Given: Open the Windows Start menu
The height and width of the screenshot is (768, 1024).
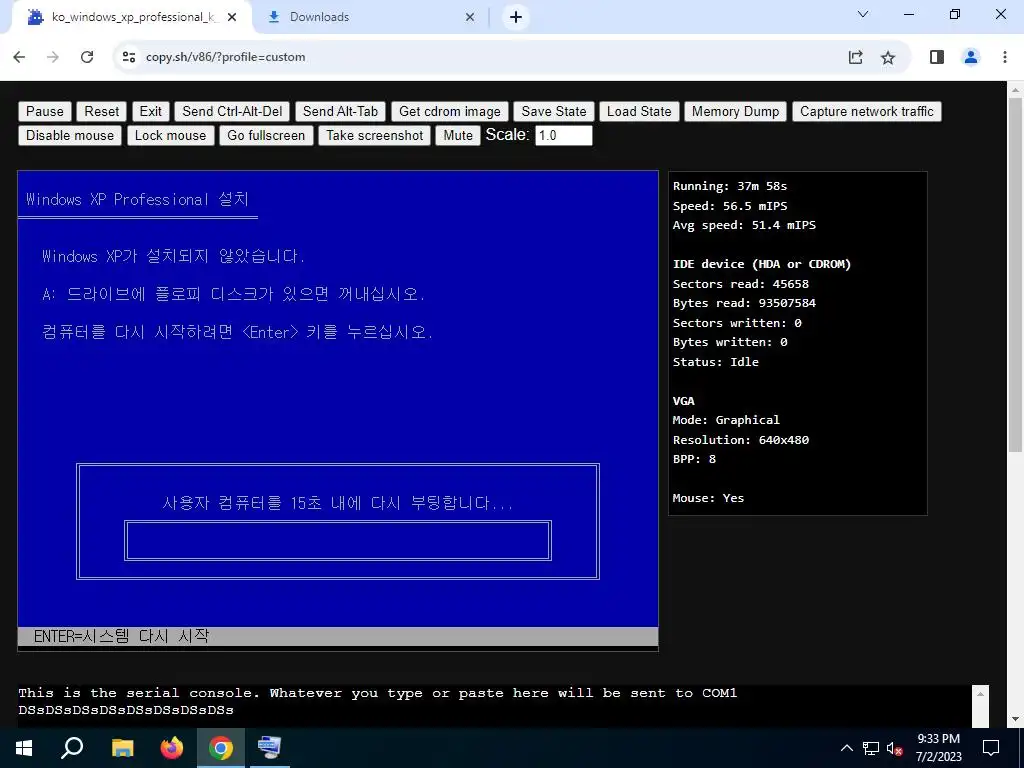Looking at the screenshot, I should (x=24, y=748).
